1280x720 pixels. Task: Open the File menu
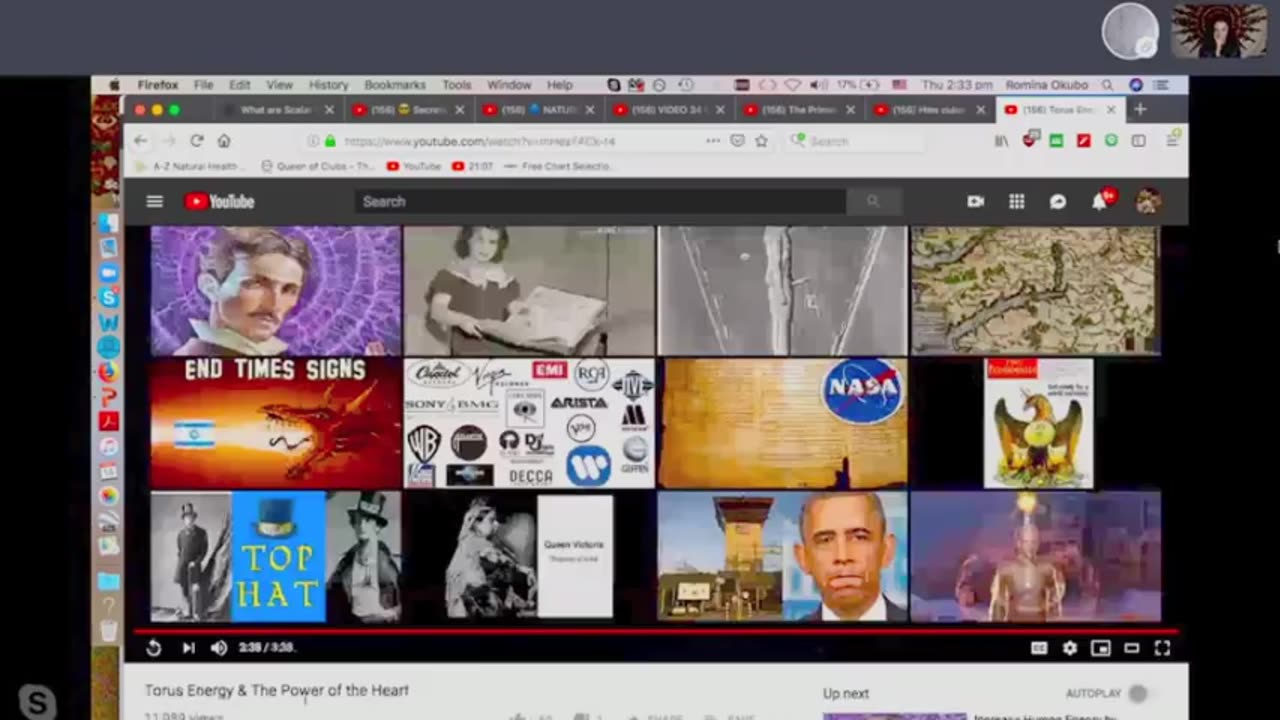click(x=203, y=85)
